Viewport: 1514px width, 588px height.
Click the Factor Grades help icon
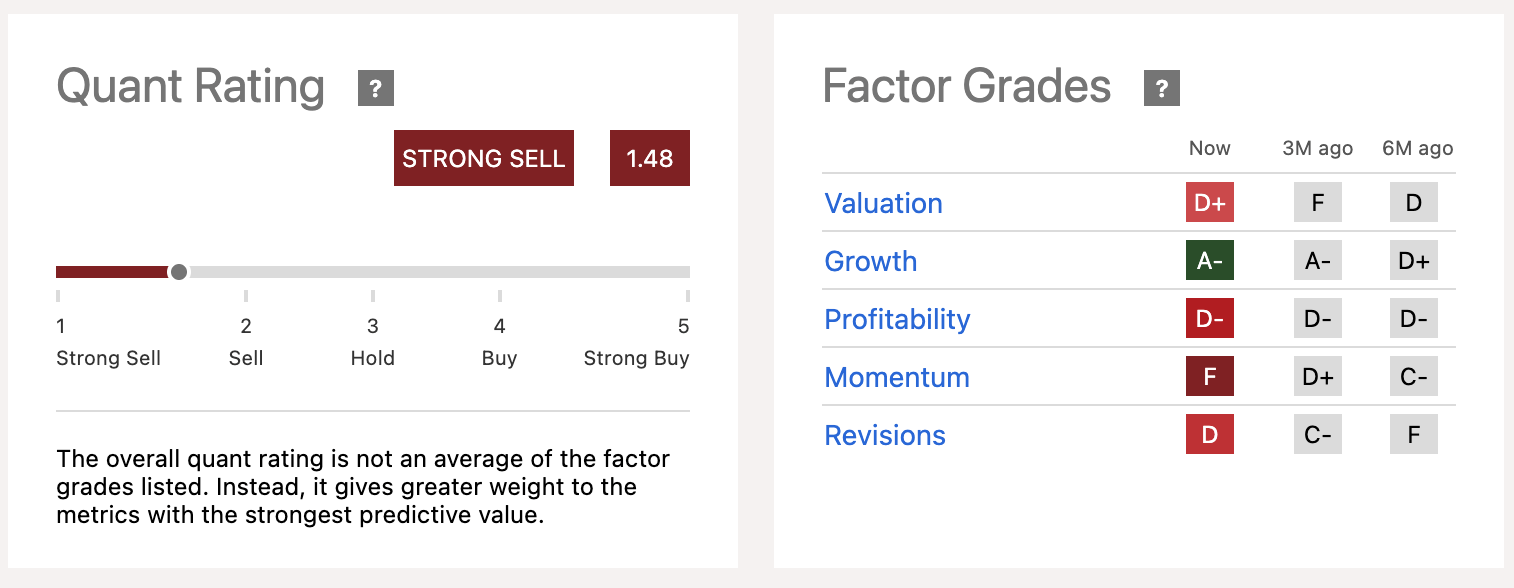(1161, 88)
